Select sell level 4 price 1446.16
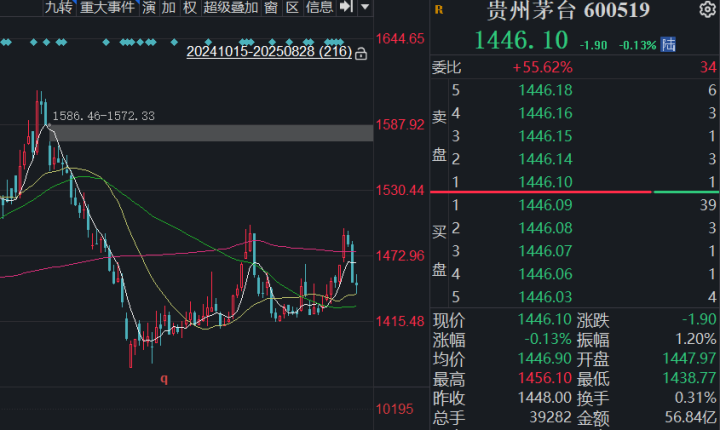This screenshot has height=430, width=720. (x=545, y=113)
